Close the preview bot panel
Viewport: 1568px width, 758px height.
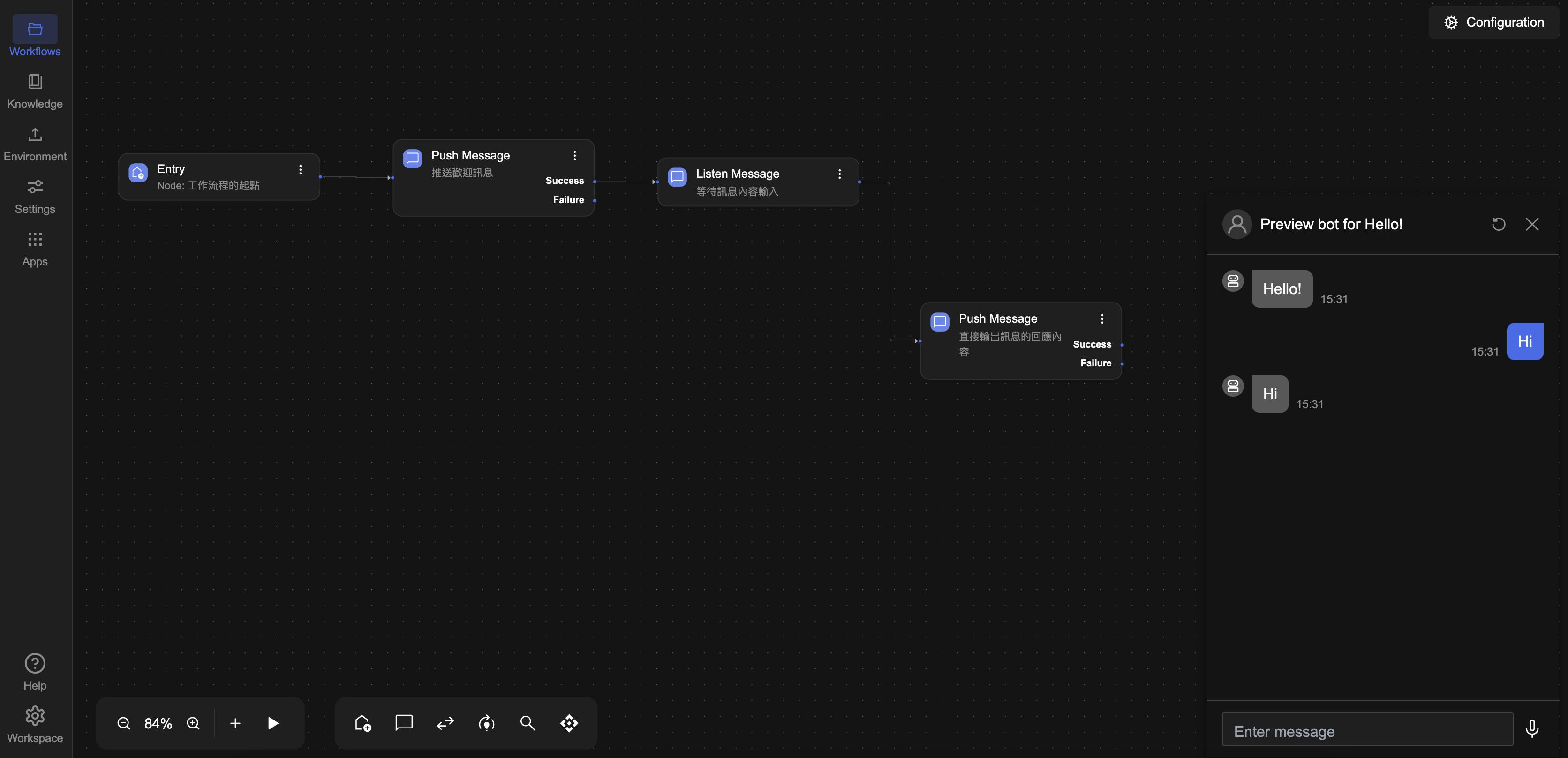(x=1531, y=224)
